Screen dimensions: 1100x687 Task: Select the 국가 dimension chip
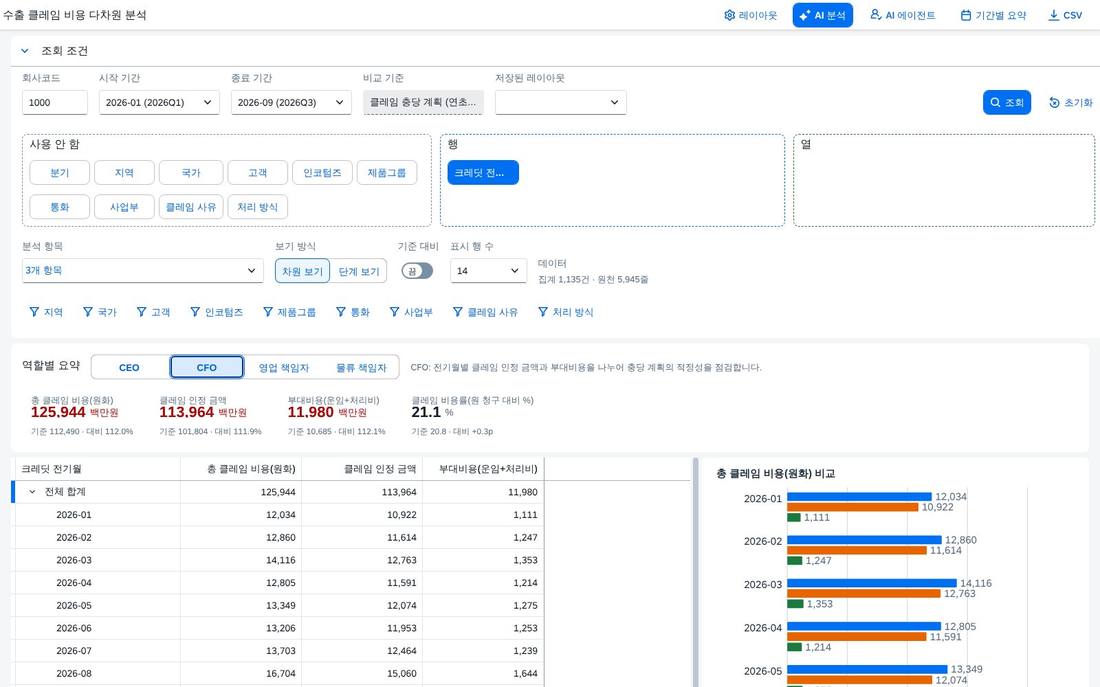[x=191, y=173]
